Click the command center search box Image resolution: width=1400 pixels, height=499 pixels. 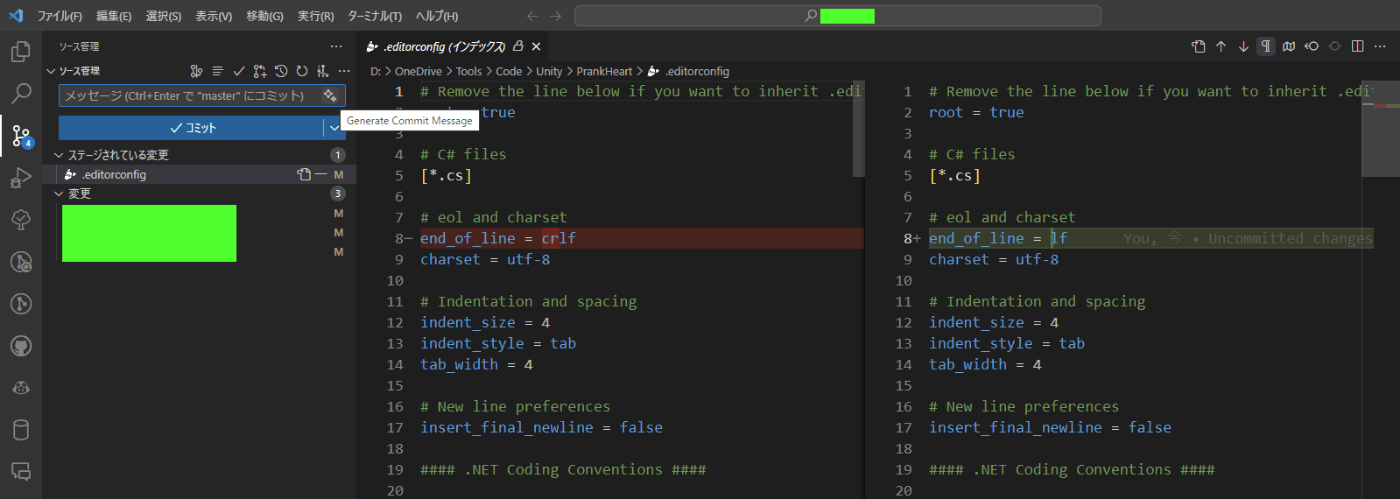point(838,16)
